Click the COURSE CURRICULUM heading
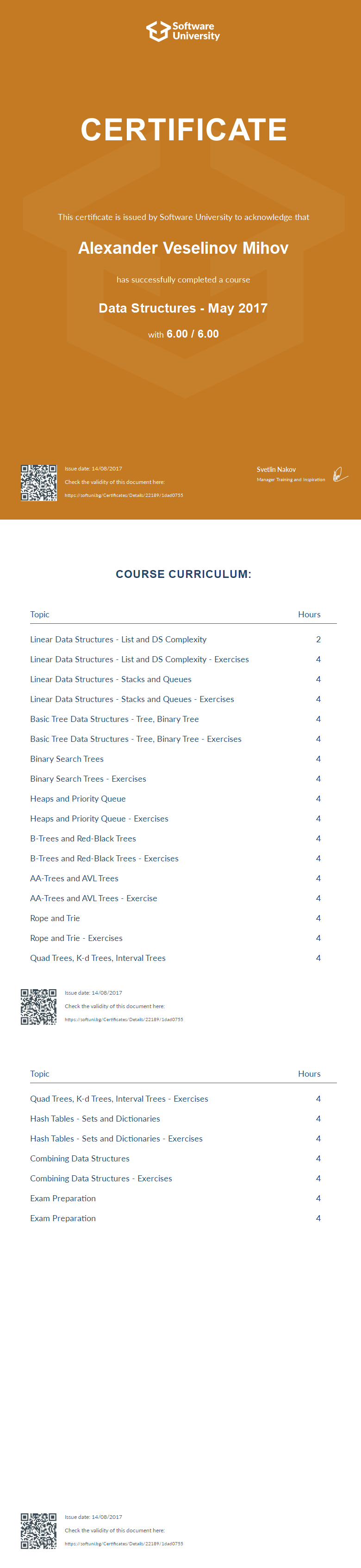The image size is (361, 1568). pos(183,574)
